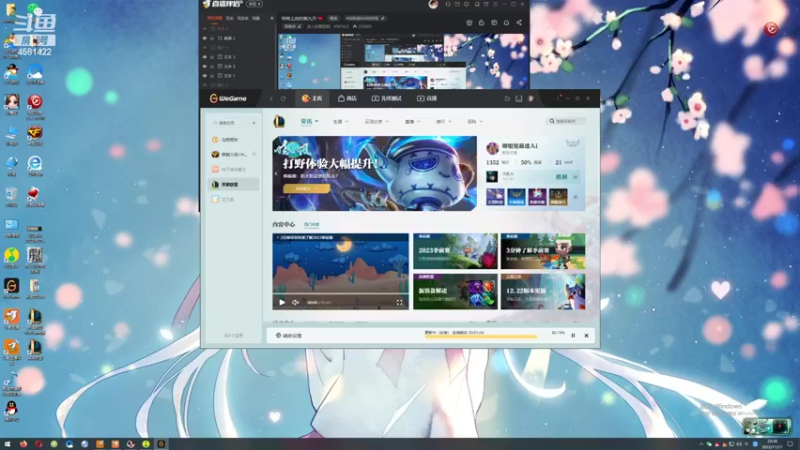The height and width of the screenshot is (450, 800).
Task: Toggle visibility of 文本 2 source
Action: tap(205, 66)
